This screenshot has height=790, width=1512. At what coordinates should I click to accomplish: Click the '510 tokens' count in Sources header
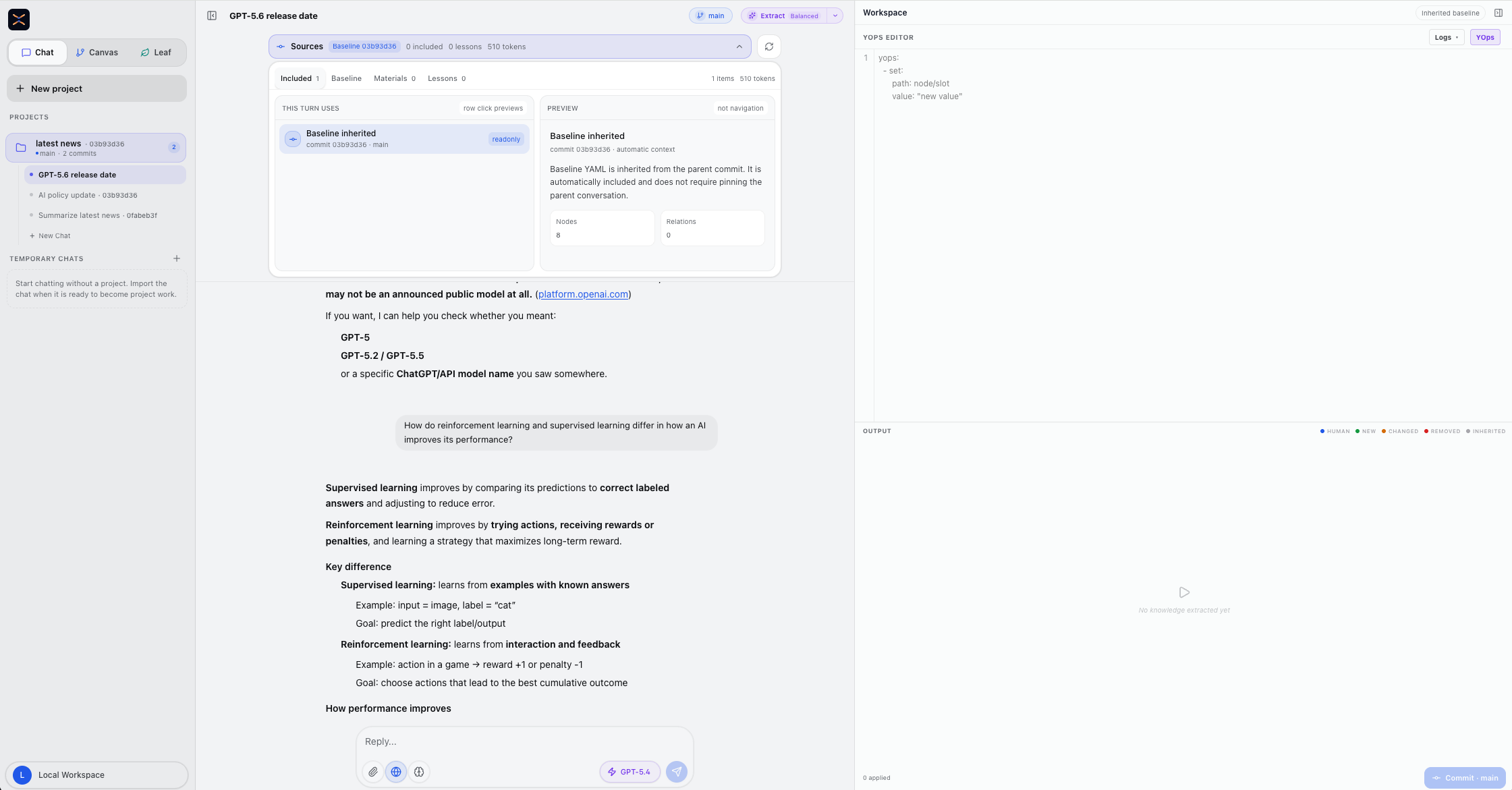tap(507, 47)
